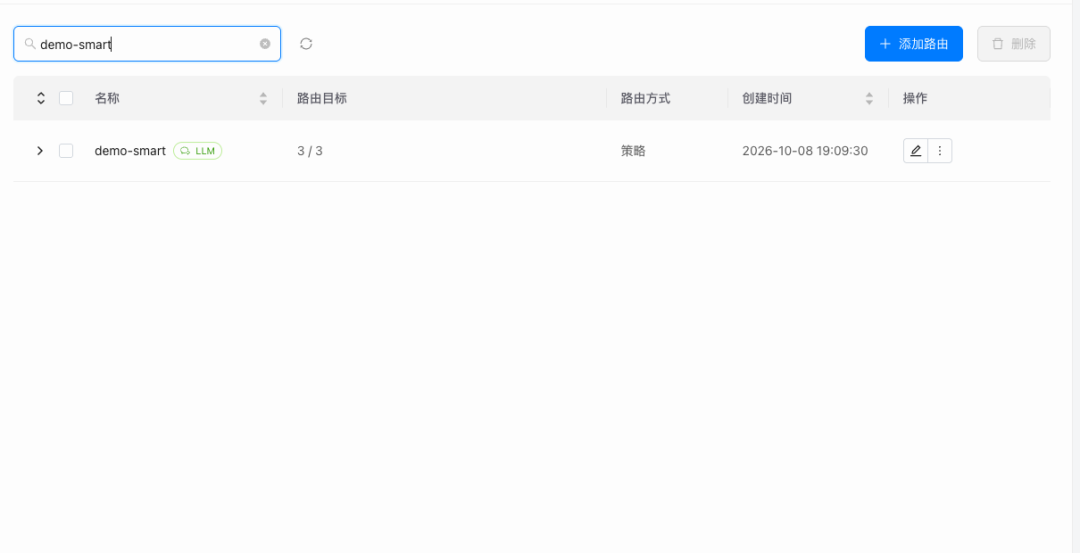The height and width of the screenshot is (553, 1080).
Task: Tick the demo-smart row checkbox
Action: 66,151
